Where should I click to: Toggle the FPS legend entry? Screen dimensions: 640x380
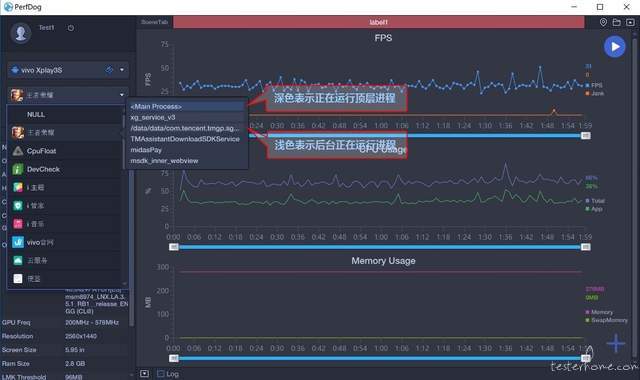tap(594, 85)
